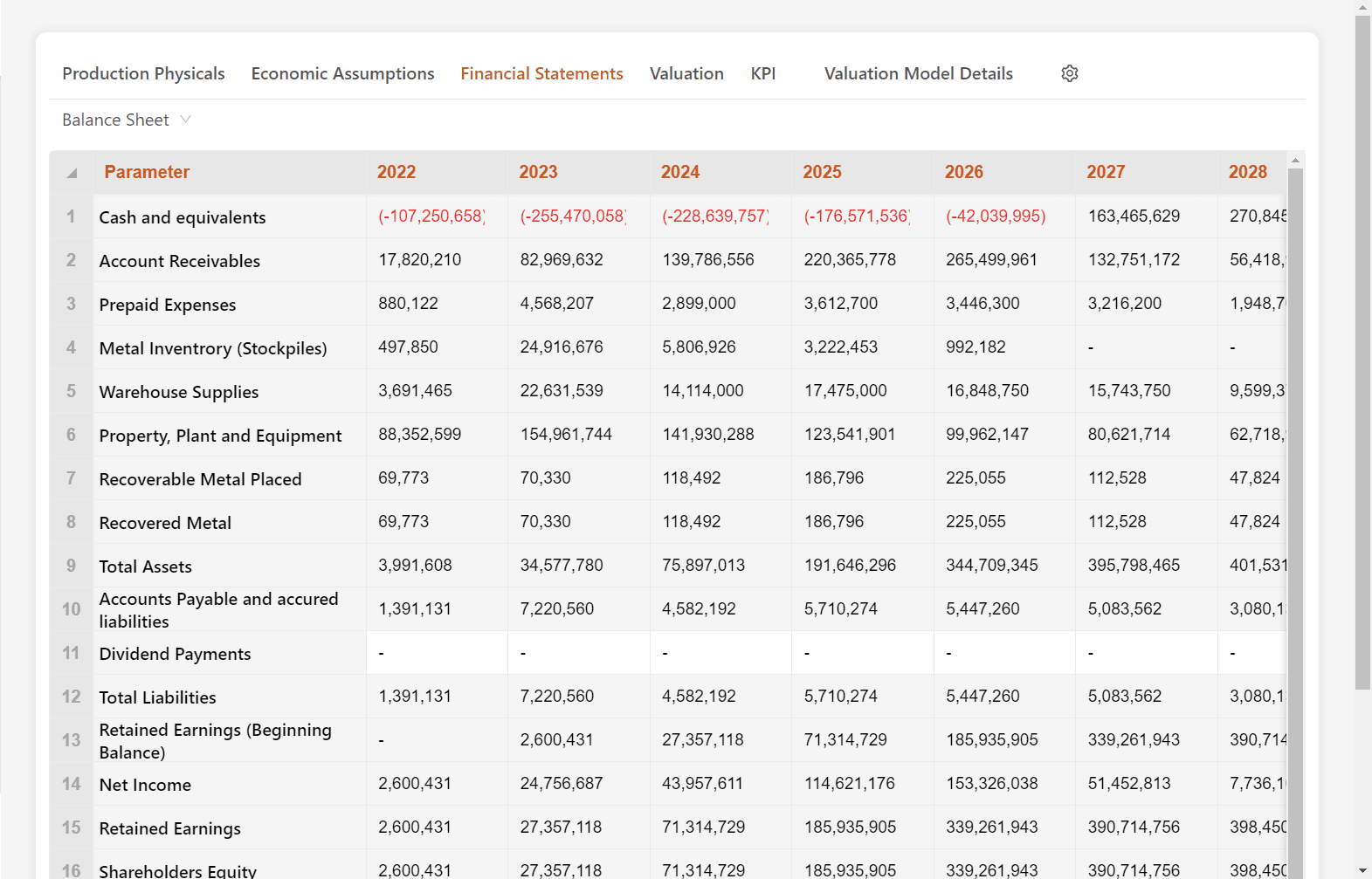Click the table's scroll up arrow

click(x=1295, y=160)
